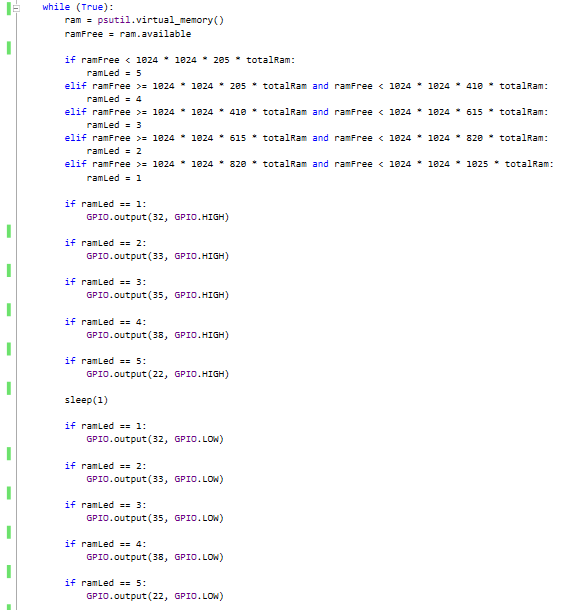Click the elif line ending with '1025 * totalRam:'
Screen dimensions: 562x610
pos(309,164)
